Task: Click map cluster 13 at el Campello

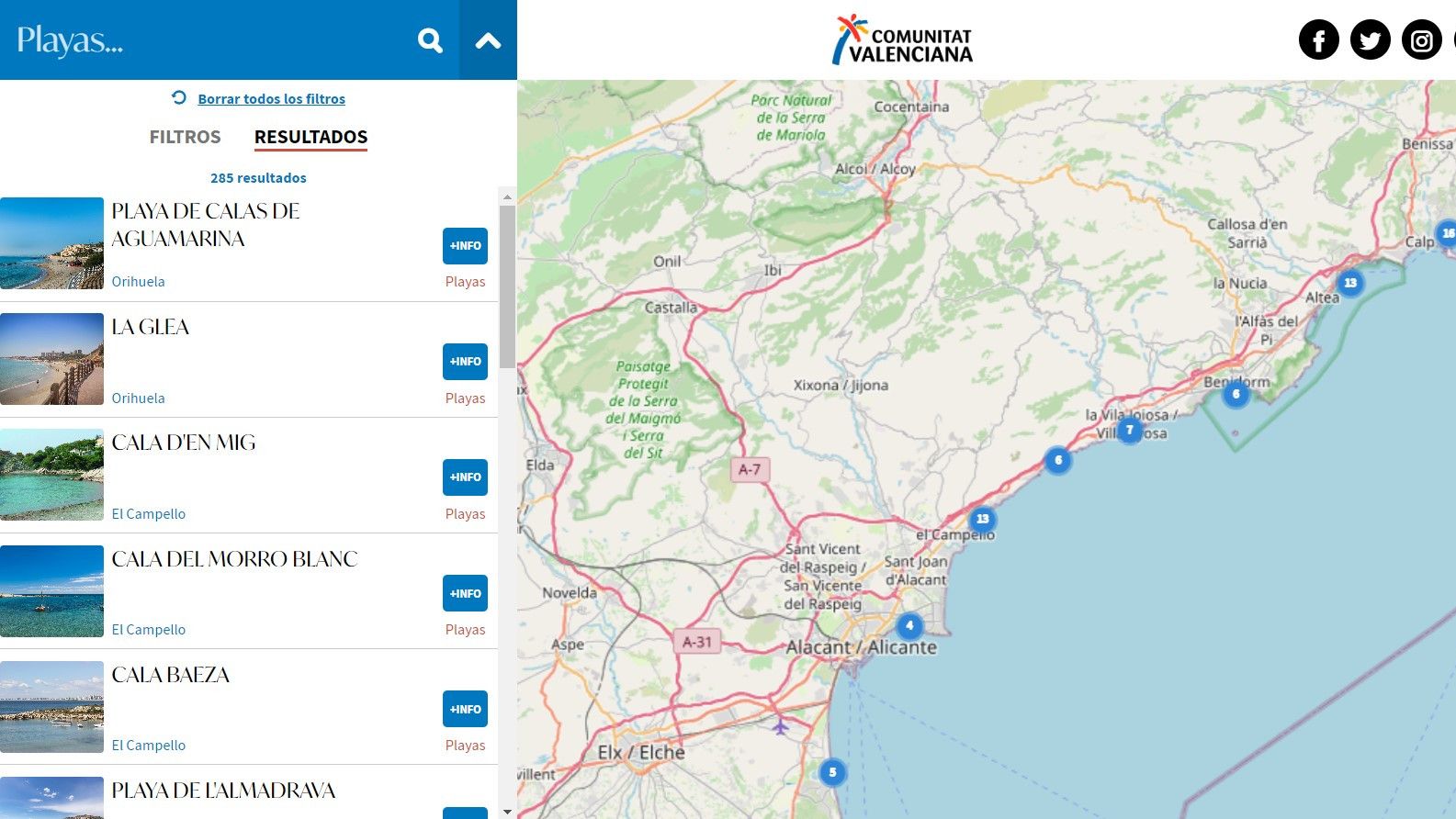Action: [x=983, y=520]
